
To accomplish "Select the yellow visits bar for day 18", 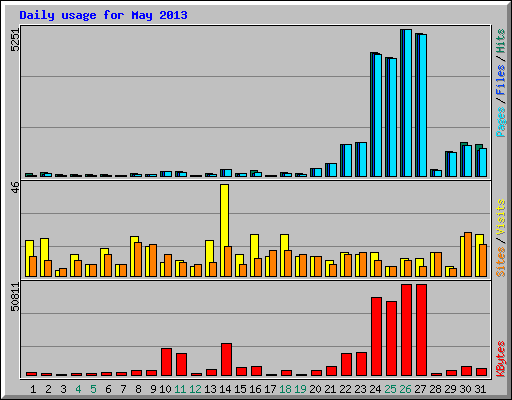I will (x=284, y=255).
